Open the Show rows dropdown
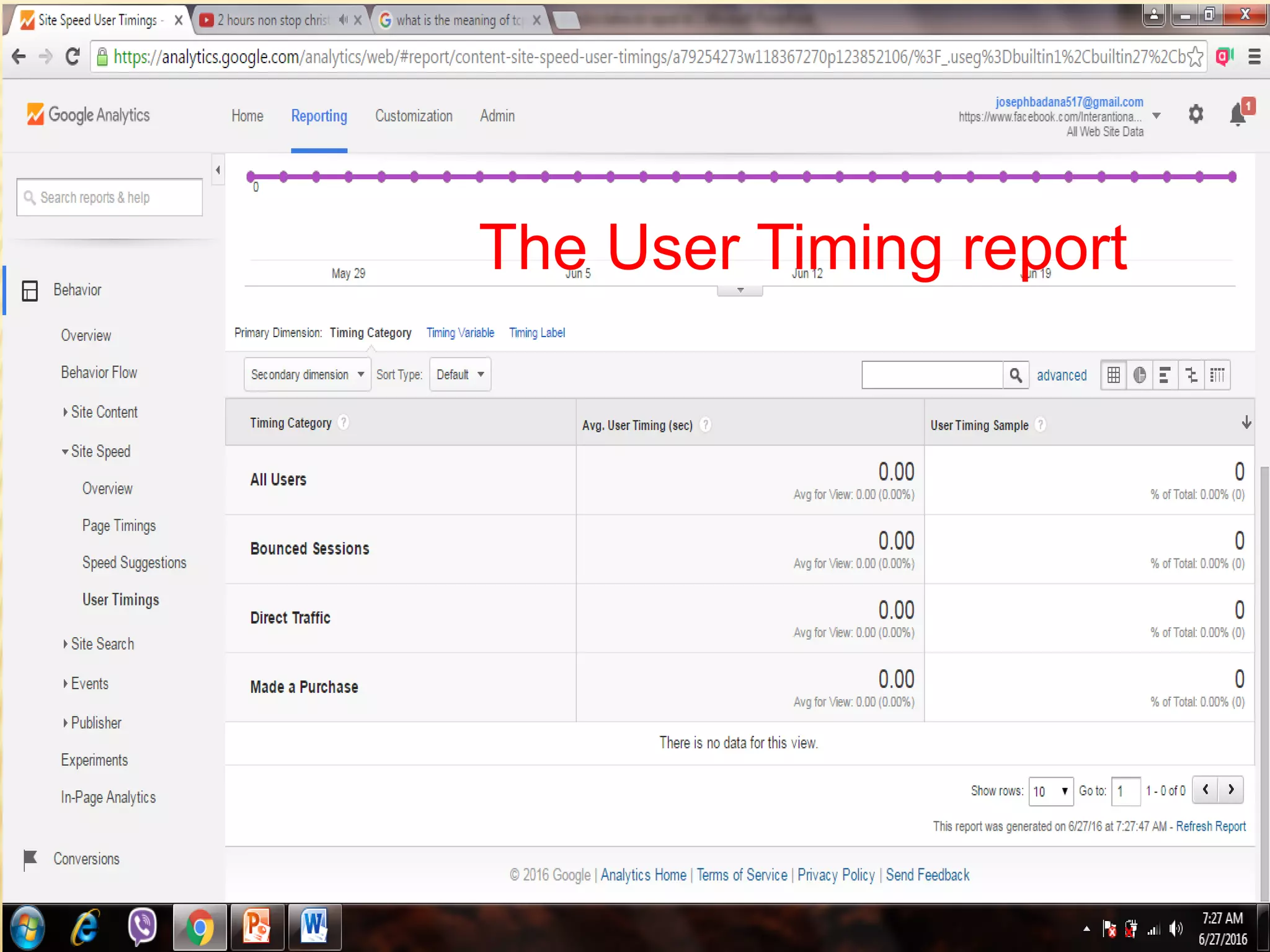 1051,791
